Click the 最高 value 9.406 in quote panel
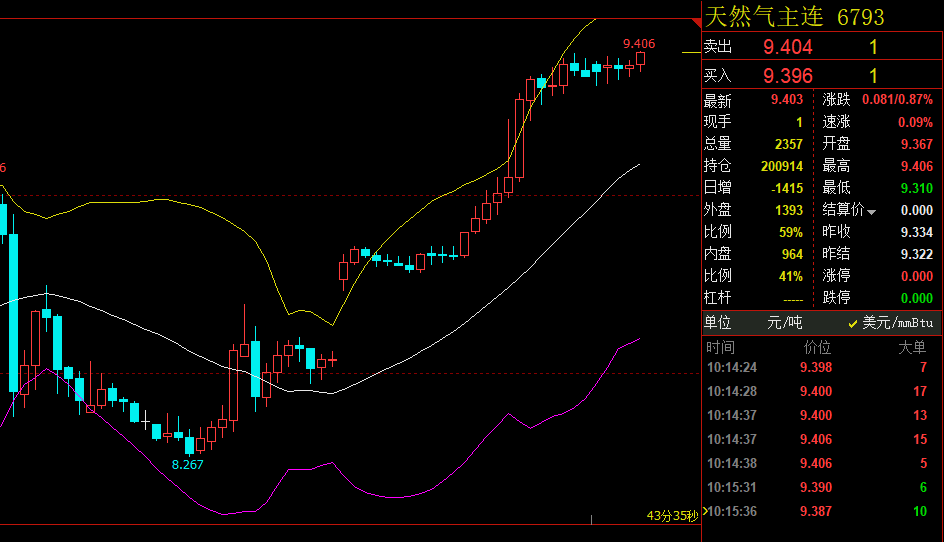The image size is (944, 542). click(917, 166)
